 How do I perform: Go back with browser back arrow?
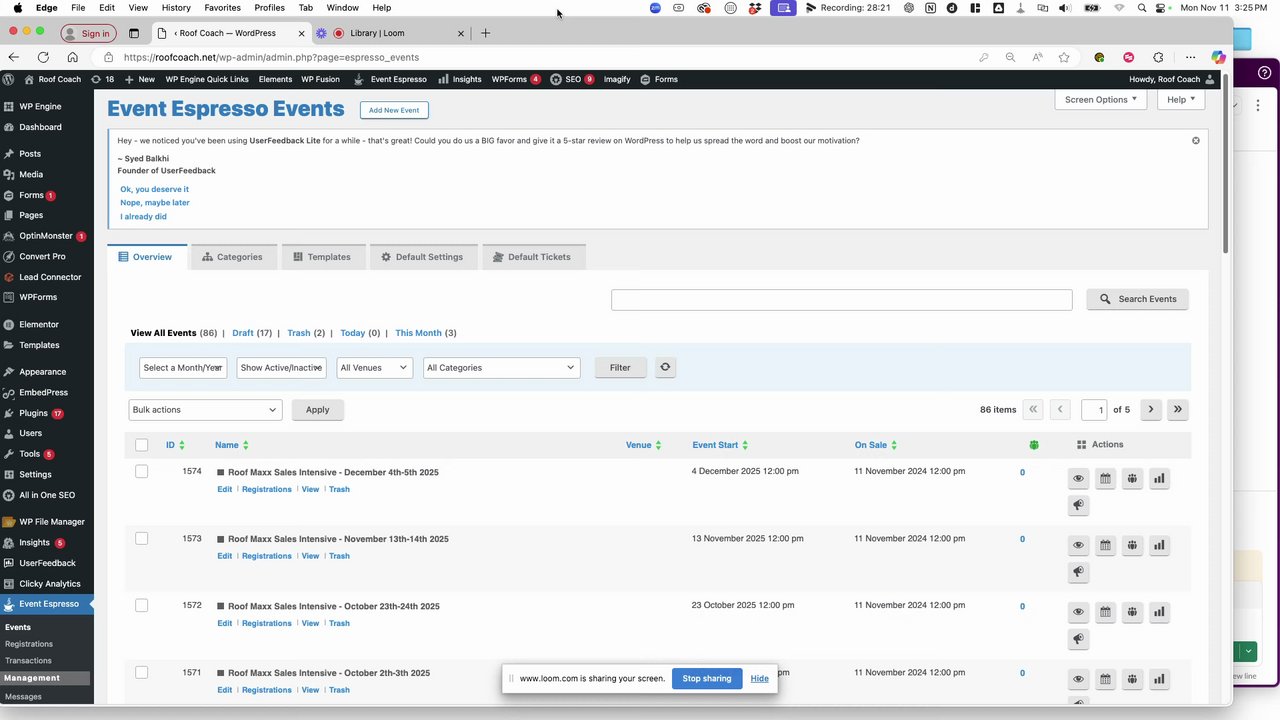pos(14,57)
